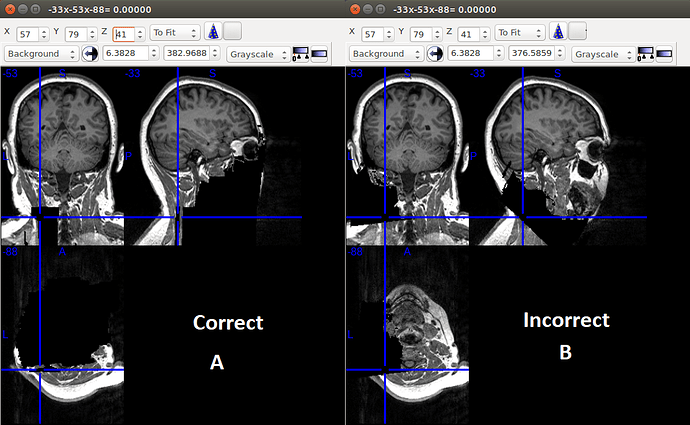Click the wizard hat icon in left window
Screen dimensions: 690x425
[x=213, y=32]
